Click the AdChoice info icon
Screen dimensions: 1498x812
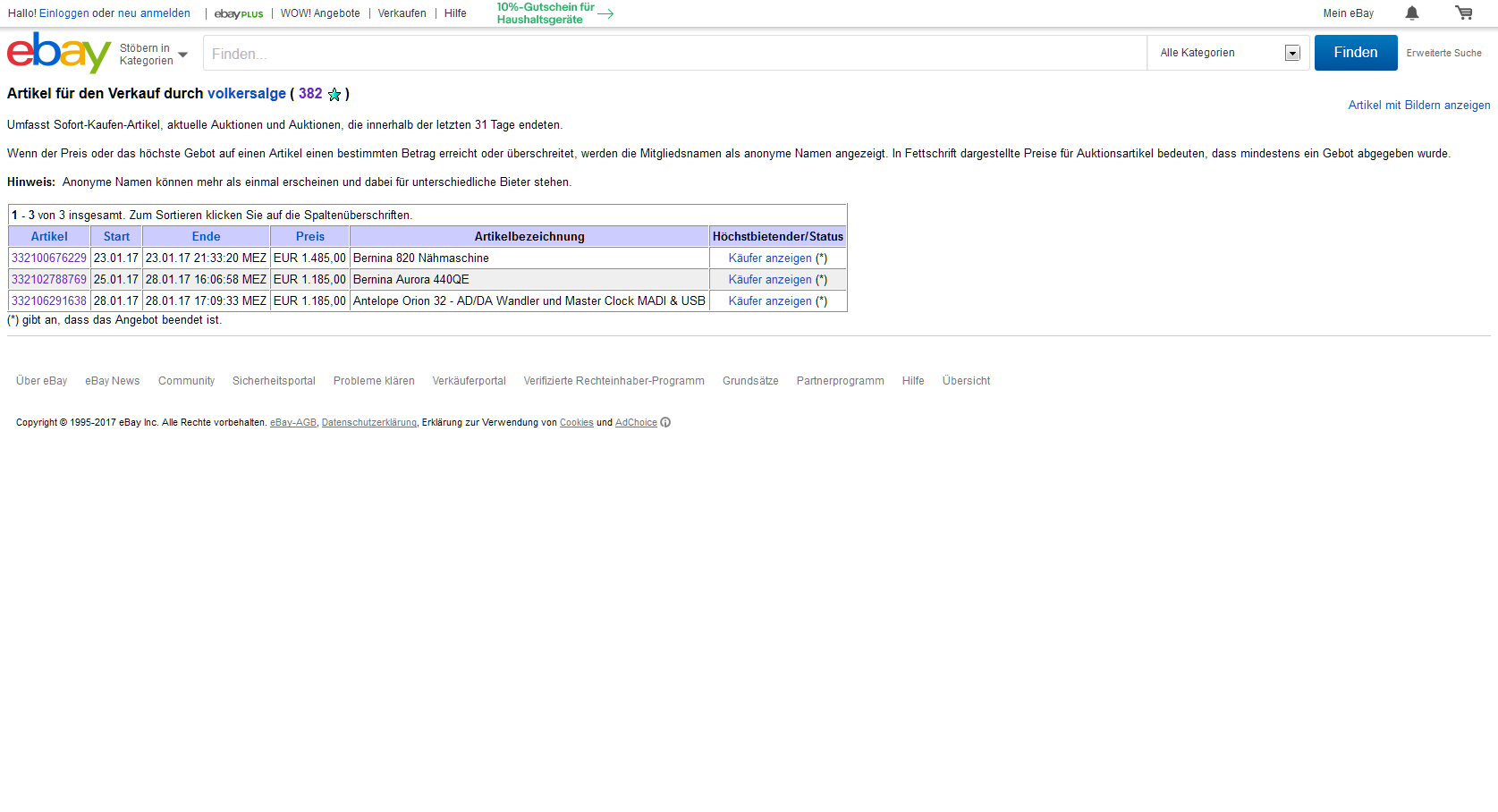tap(665, 423)
